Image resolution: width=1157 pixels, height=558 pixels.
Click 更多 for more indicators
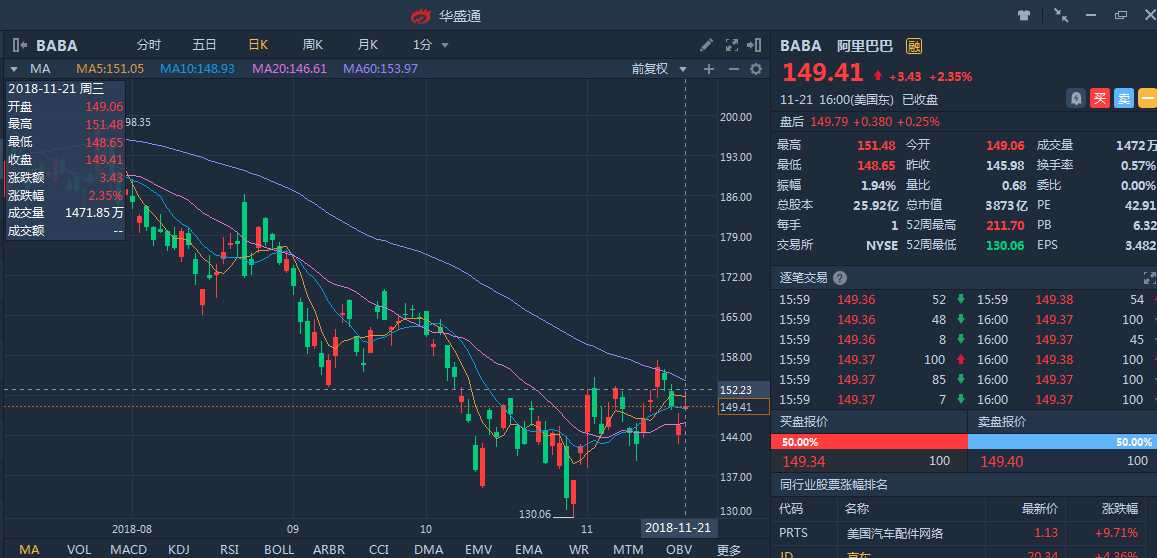click(x=729, y=550)
